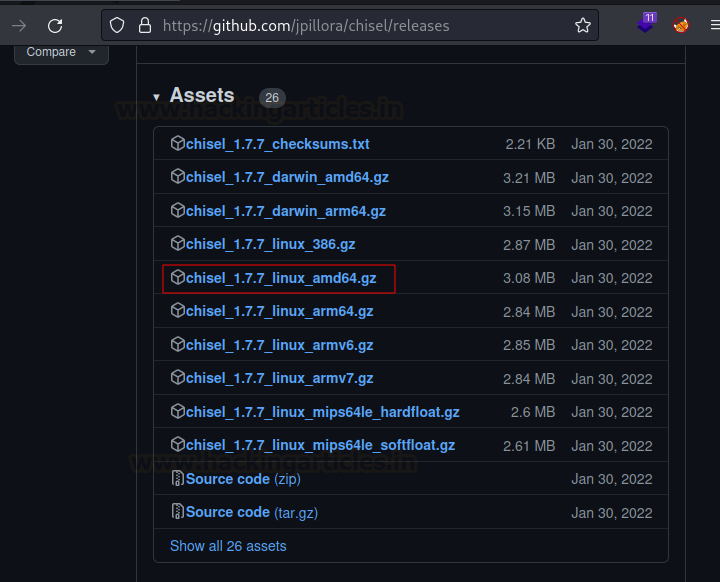Screen dimensions: 720x582
Task: Click package icon beside chisel_1.7.7_linux_arm64.gz
Action: pyautogui.click(x=178, y=311)
